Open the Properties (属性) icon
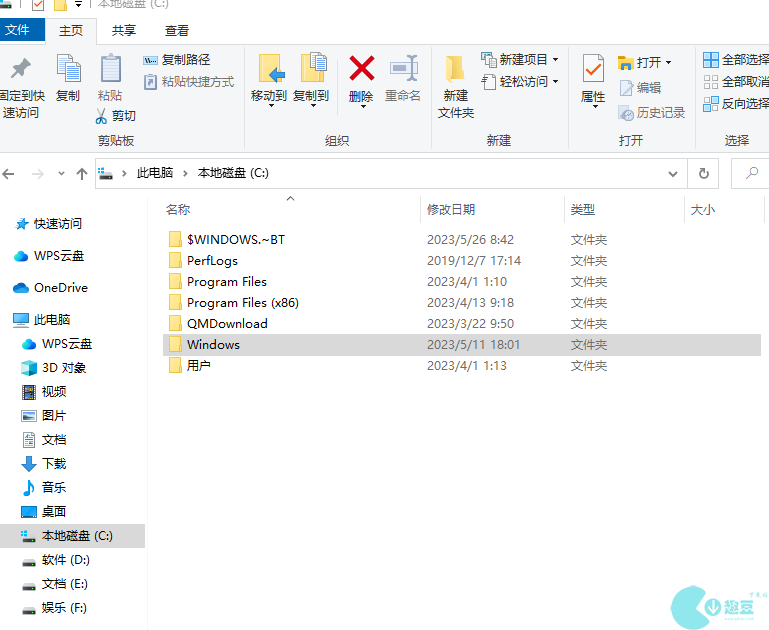Image resolution: width=769 pixels, height=630 pixels. click(x=593, y=69)
